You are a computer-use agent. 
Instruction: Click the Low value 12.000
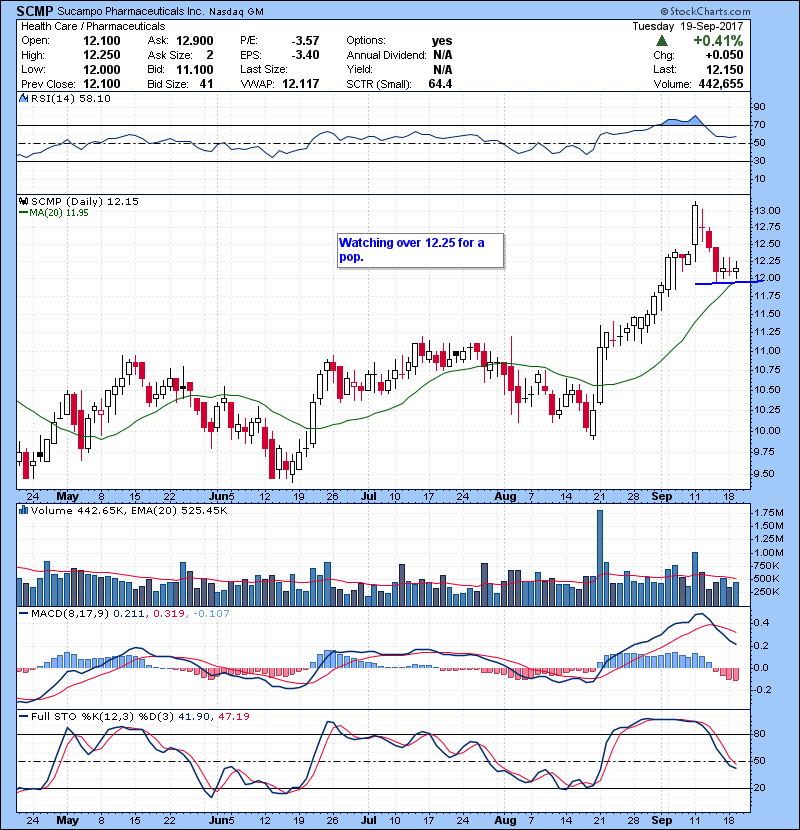[102, 69]
